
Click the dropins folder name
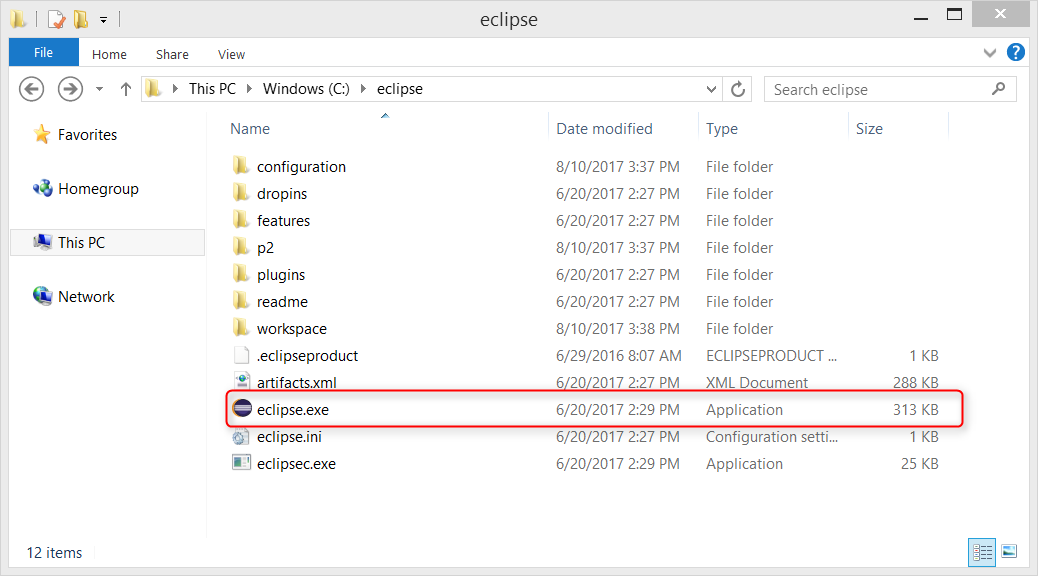[282, 194]
